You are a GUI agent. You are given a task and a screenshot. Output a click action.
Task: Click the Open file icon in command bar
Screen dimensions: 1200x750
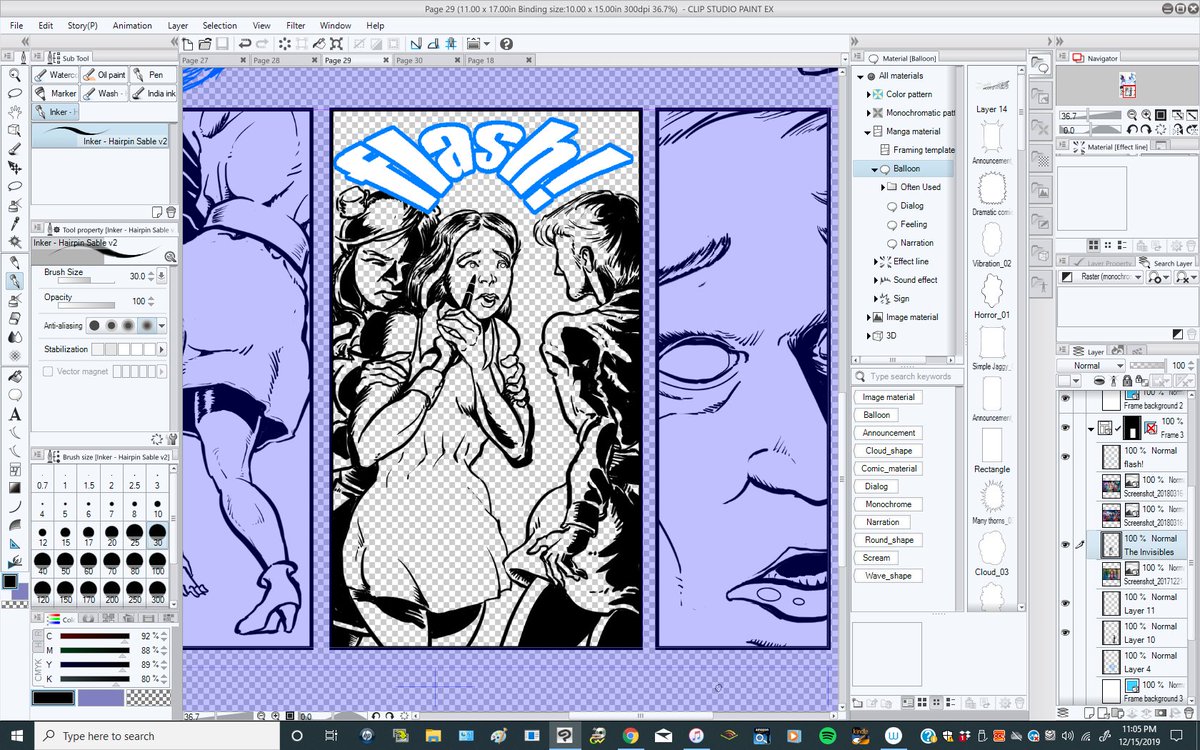(204, 44)
